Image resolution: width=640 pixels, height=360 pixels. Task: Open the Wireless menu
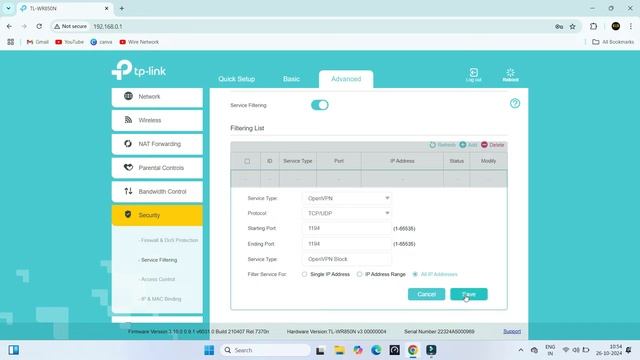pyautogui.click(x=157, y=120)
